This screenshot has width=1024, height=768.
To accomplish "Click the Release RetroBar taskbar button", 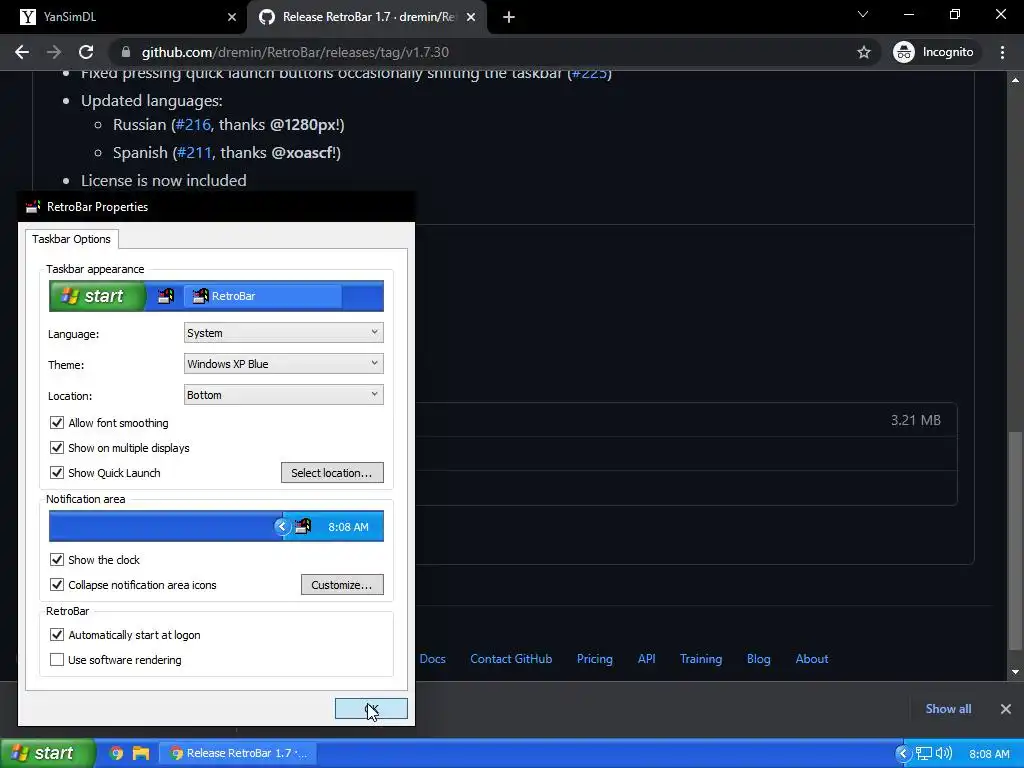I will pos(239,753).
